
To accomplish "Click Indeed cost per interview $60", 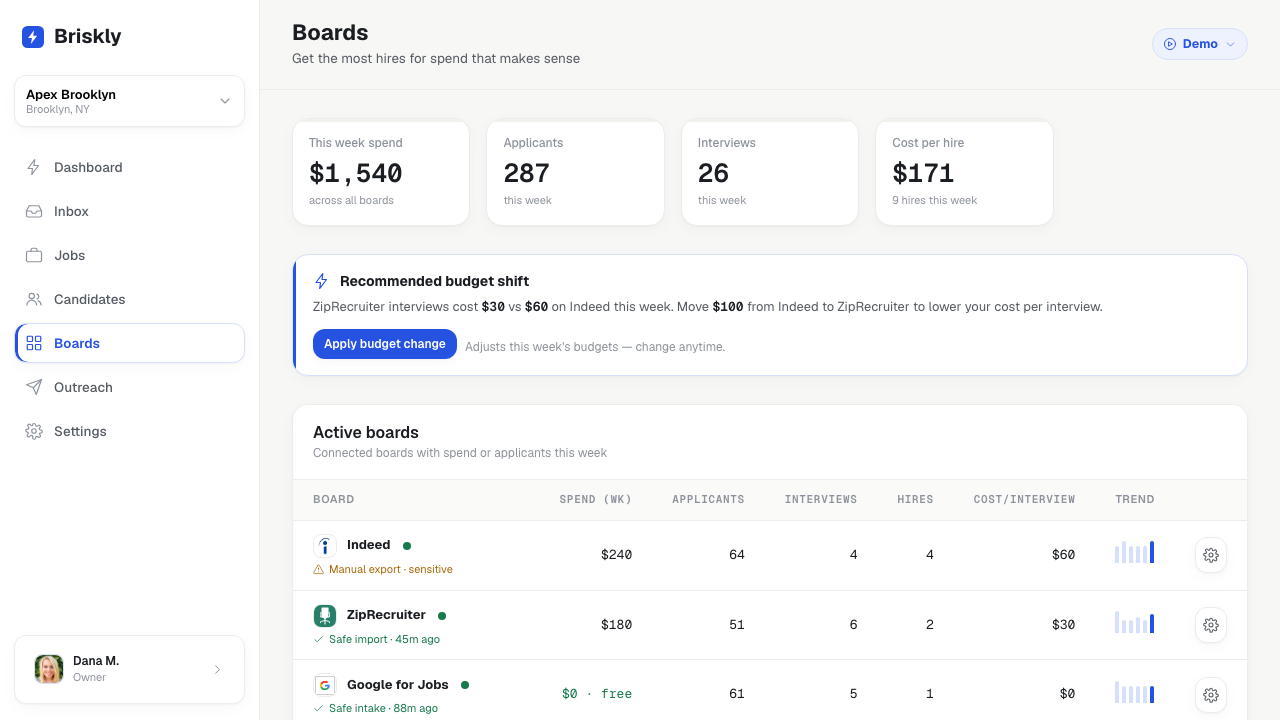I will 1063,555.
